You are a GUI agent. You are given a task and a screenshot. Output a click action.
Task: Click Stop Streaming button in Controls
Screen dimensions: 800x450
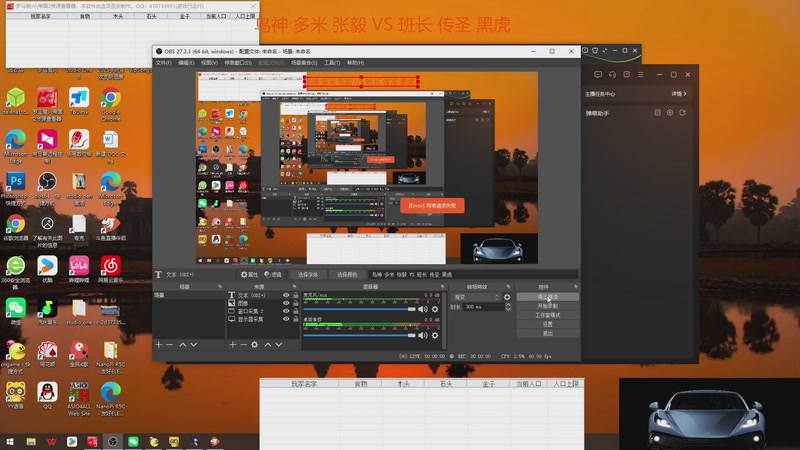[x=547, y=296]
